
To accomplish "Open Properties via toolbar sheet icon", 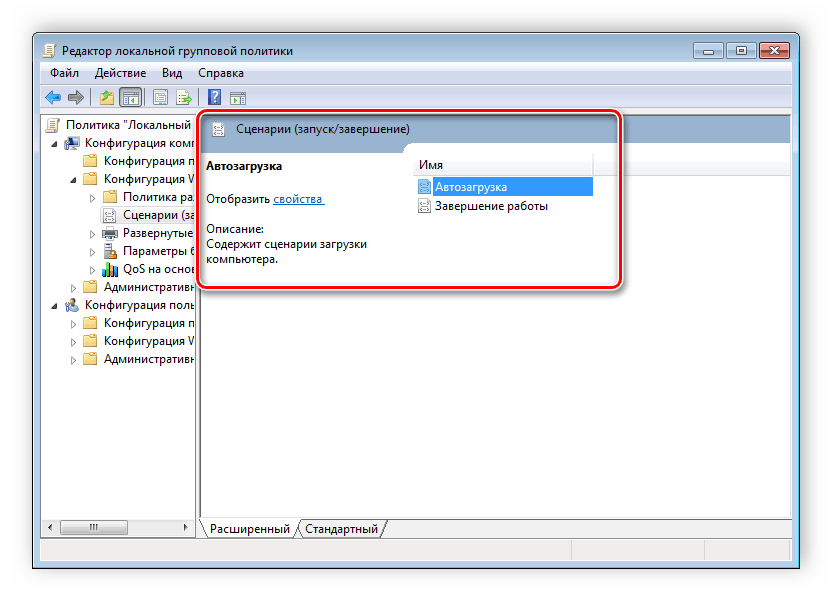I will point(160,98).
